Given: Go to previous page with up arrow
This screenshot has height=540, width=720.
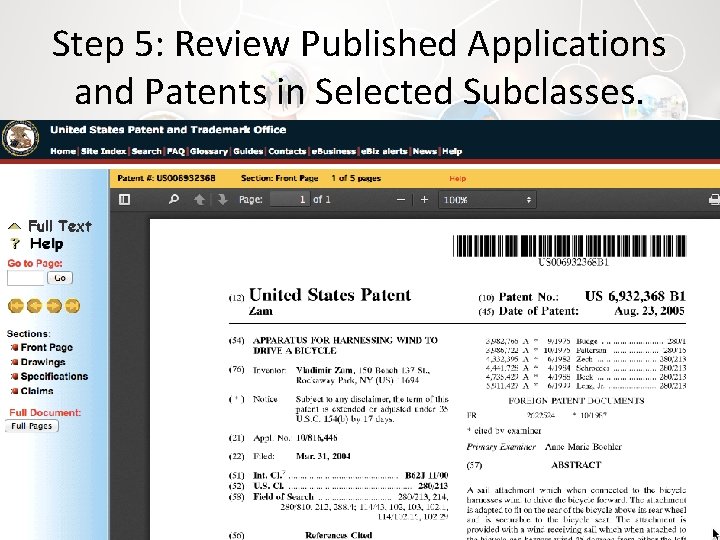Looking at the screenshot, I should click(x=199, y=199).
